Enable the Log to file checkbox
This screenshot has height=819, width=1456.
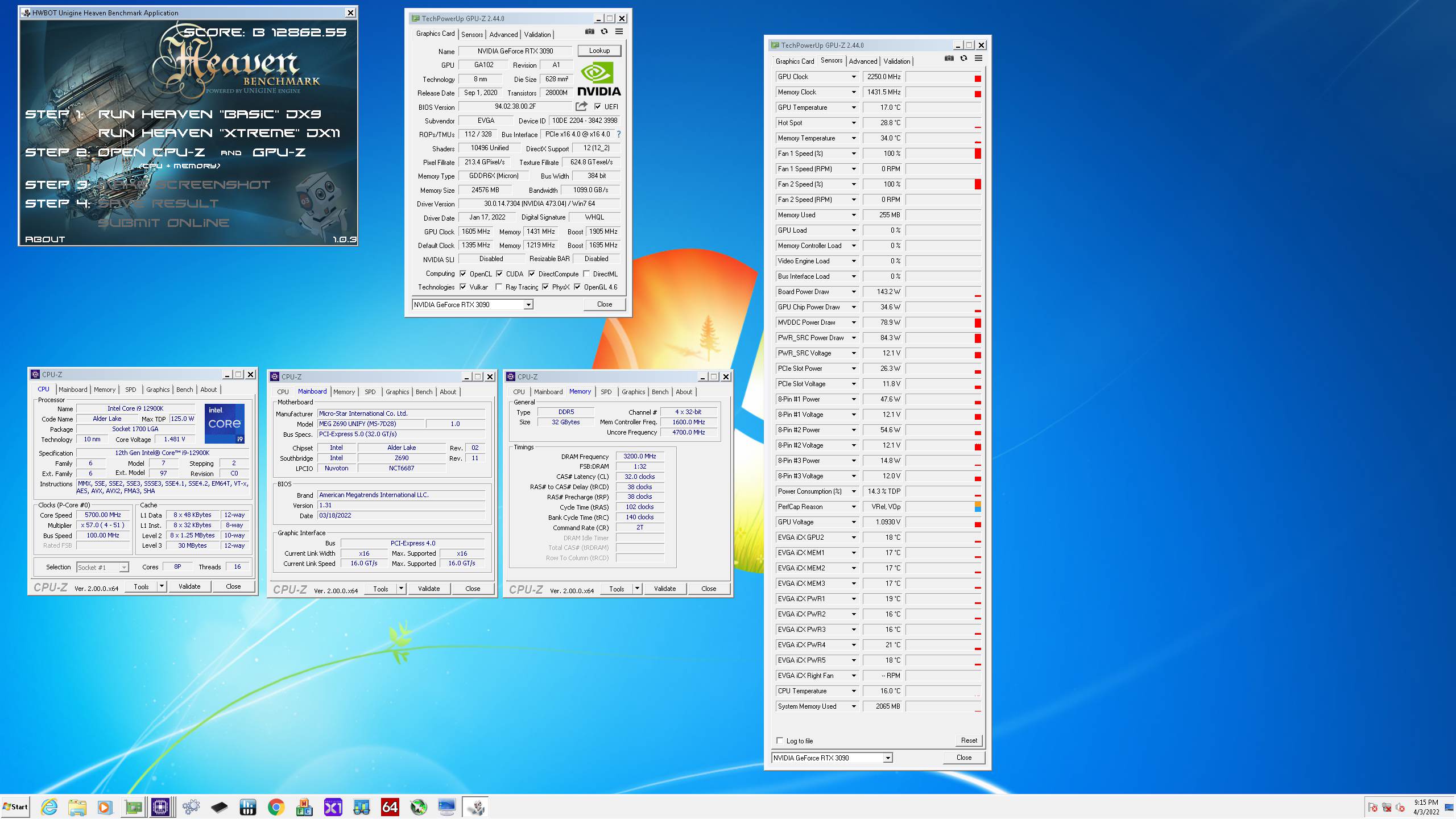tap(780, 741)
